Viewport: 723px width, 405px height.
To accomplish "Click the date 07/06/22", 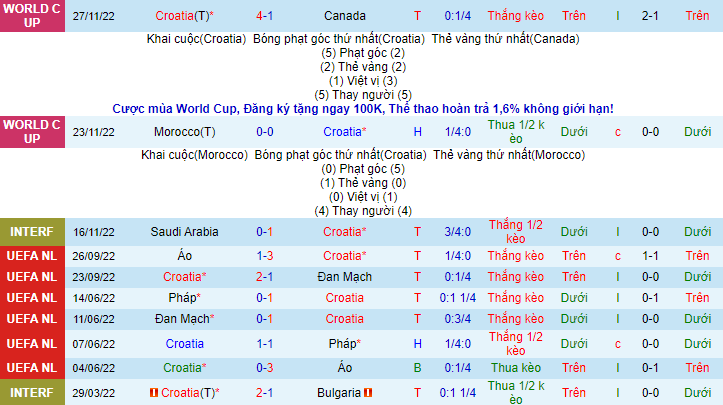I will pyautogui.click(x=94, y=344).
